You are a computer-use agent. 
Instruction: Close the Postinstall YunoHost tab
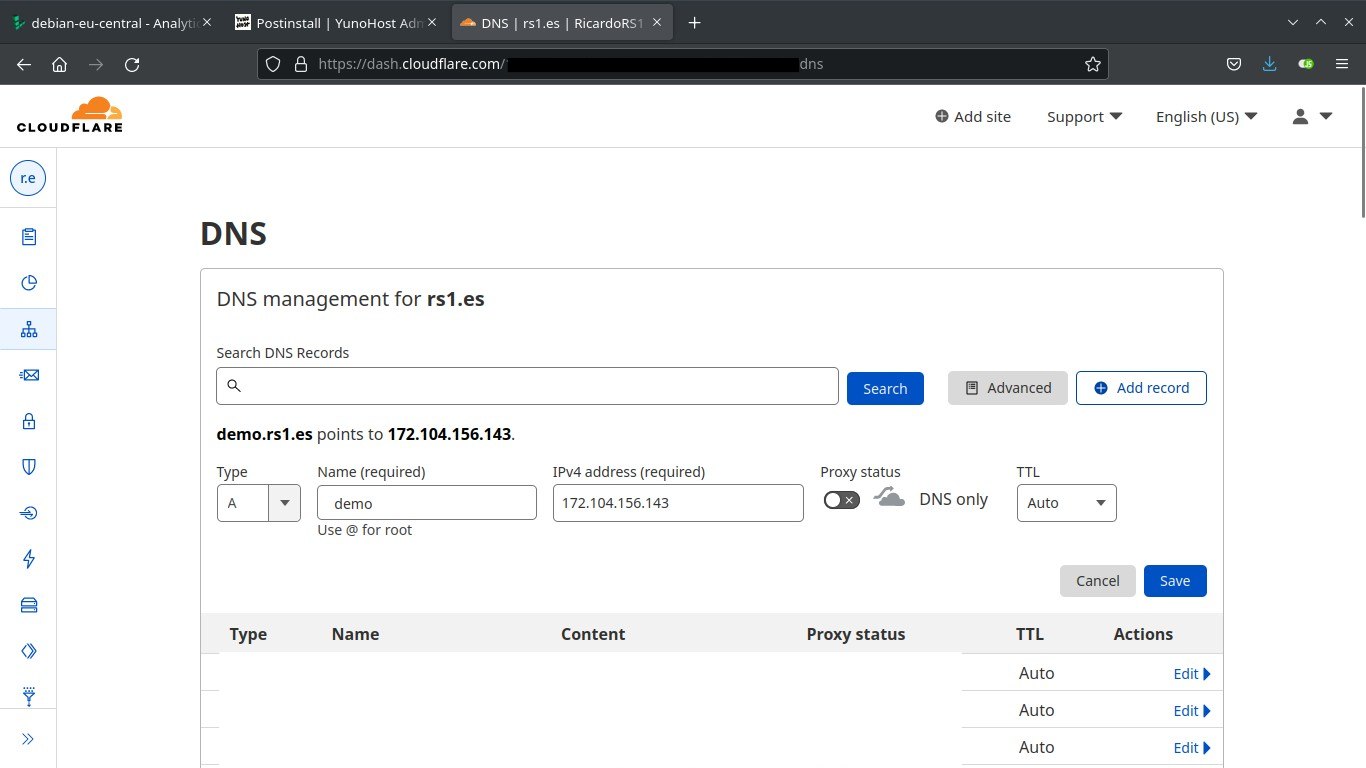pos(431,22)
